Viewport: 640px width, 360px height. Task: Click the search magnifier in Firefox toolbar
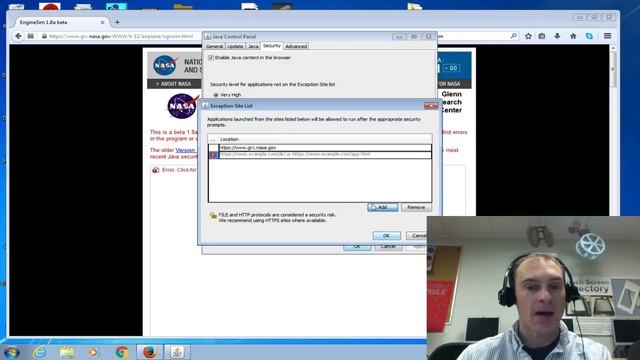(x=513, y=36)
